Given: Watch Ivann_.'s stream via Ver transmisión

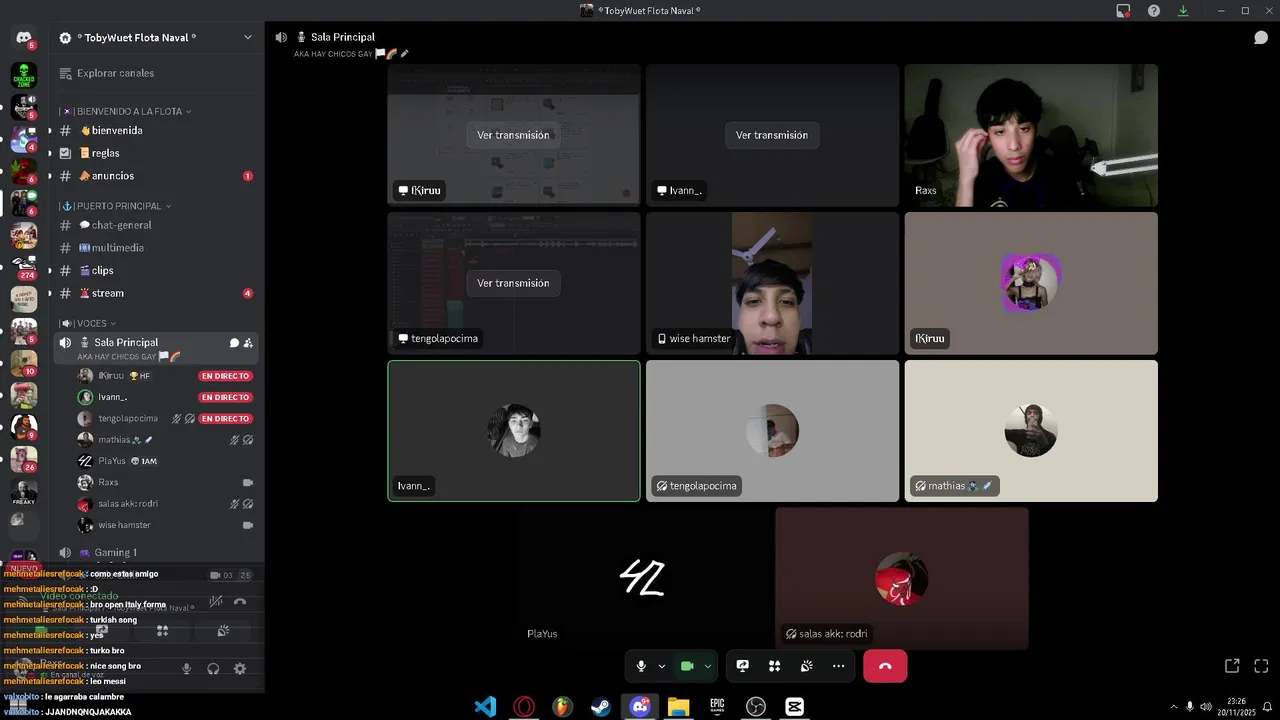Looking at the screenshot, I should click(772, 135).
